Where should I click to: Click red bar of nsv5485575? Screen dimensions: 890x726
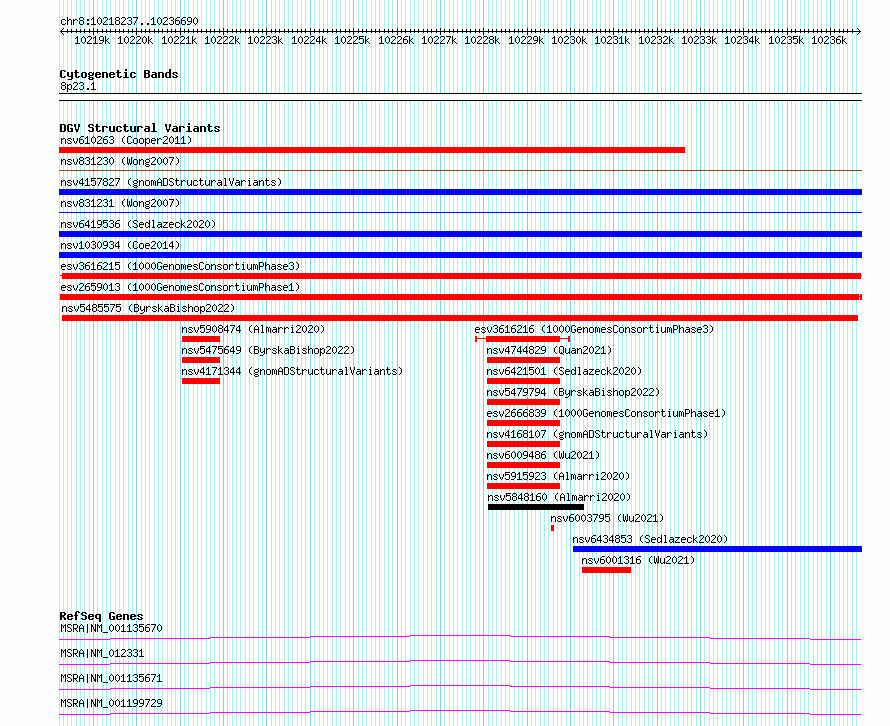coord(460,318)
